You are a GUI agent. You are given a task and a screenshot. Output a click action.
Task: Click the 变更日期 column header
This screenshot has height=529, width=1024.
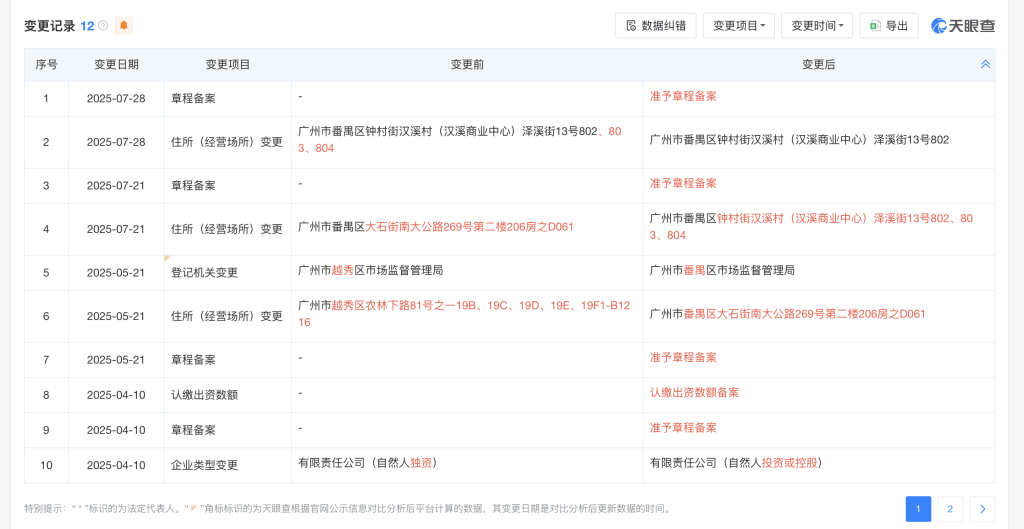coord(116,64)
